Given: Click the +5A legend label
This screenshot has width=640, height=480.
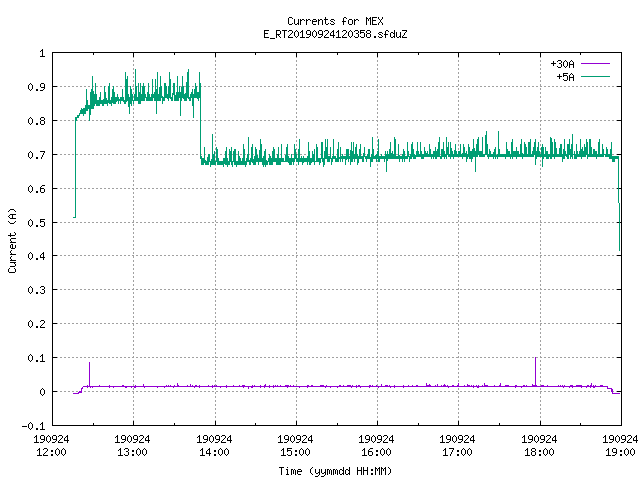Looking at the screenshot, I should 565,77.
